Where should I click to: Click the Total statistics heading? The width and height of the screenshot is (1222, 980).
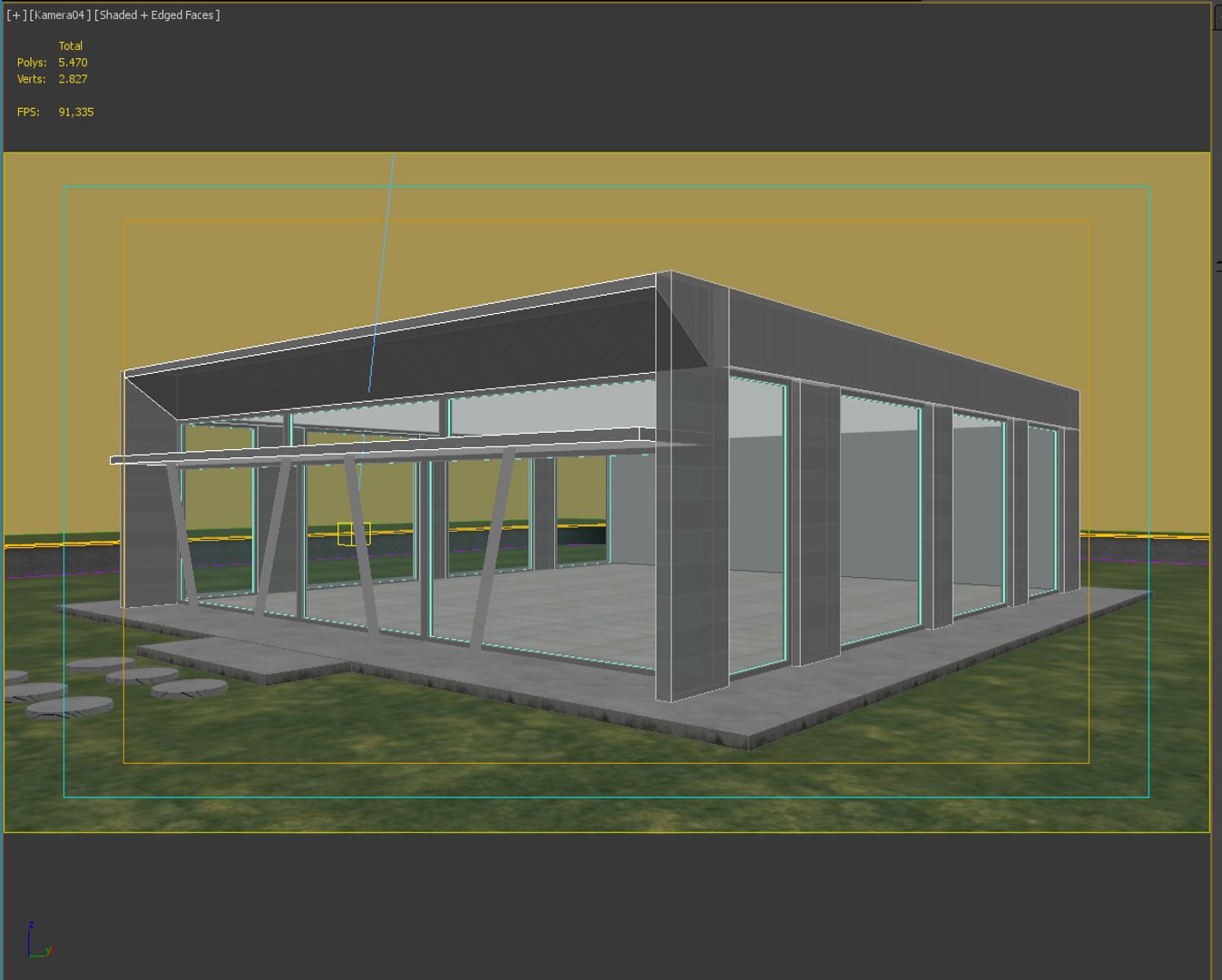click(71, 45)
